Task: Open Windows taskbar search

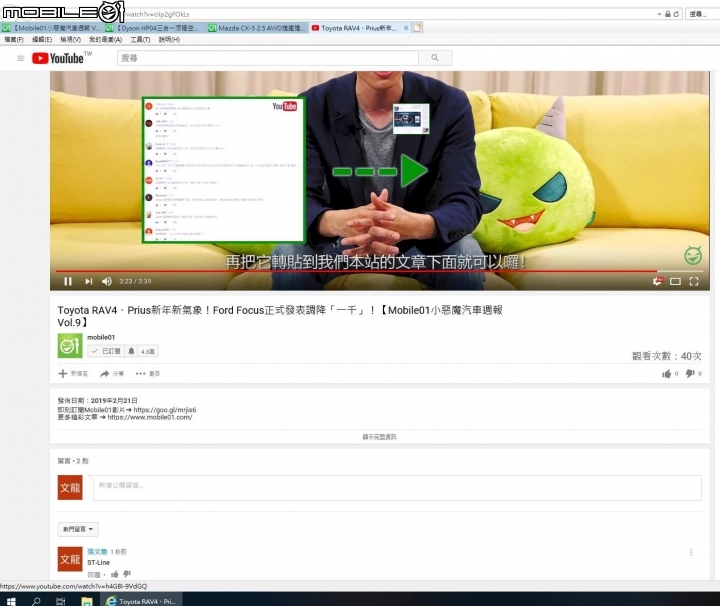Action: pyautogui.click(x=36, y=601)
